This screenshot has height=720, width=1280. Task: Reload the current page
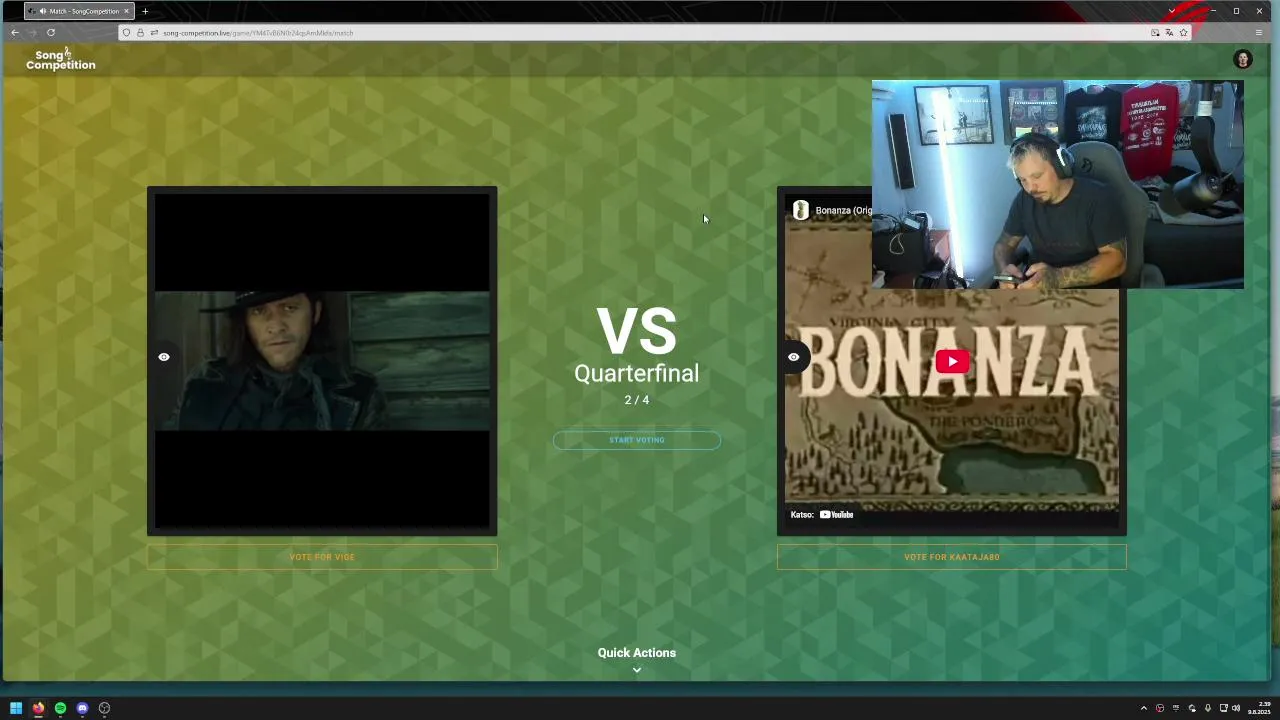coord(51,33)
